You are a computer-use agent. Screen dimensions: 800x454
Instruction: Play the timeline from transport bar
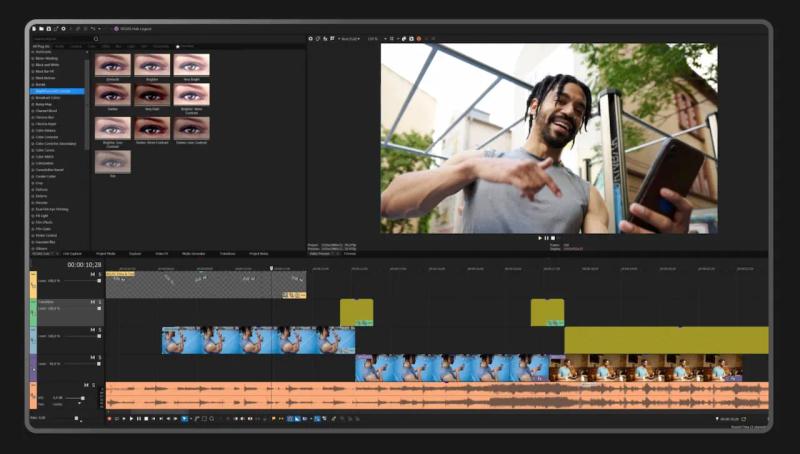(x=131, y=418)
